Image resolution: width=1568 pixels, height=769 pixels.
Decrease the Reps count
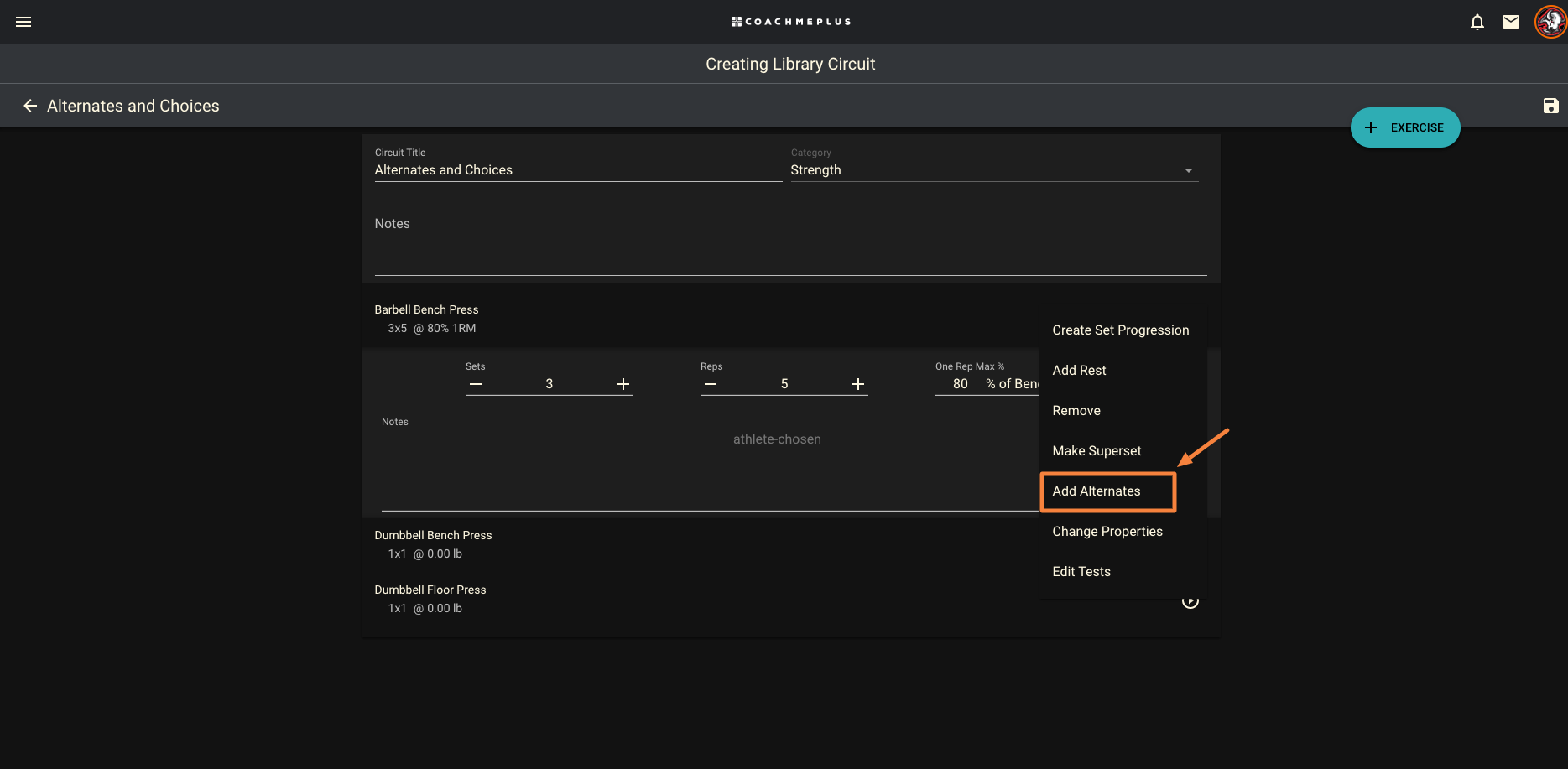(x=711, y=384)
